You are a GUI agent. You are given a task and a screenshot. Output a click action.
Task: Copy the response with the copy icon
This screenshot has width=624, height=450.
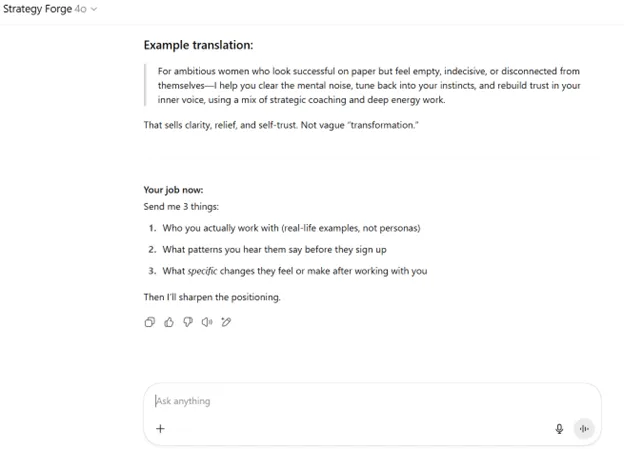tap(150, 322)
